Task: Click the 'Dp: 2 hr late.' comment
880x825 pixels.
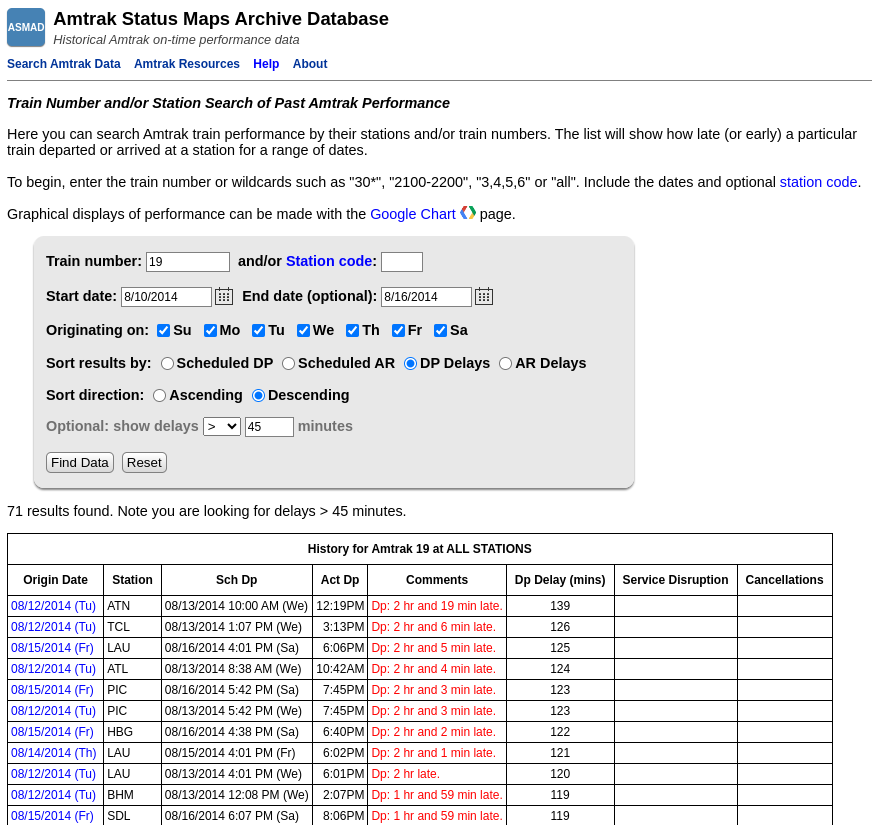Action: 406,774
